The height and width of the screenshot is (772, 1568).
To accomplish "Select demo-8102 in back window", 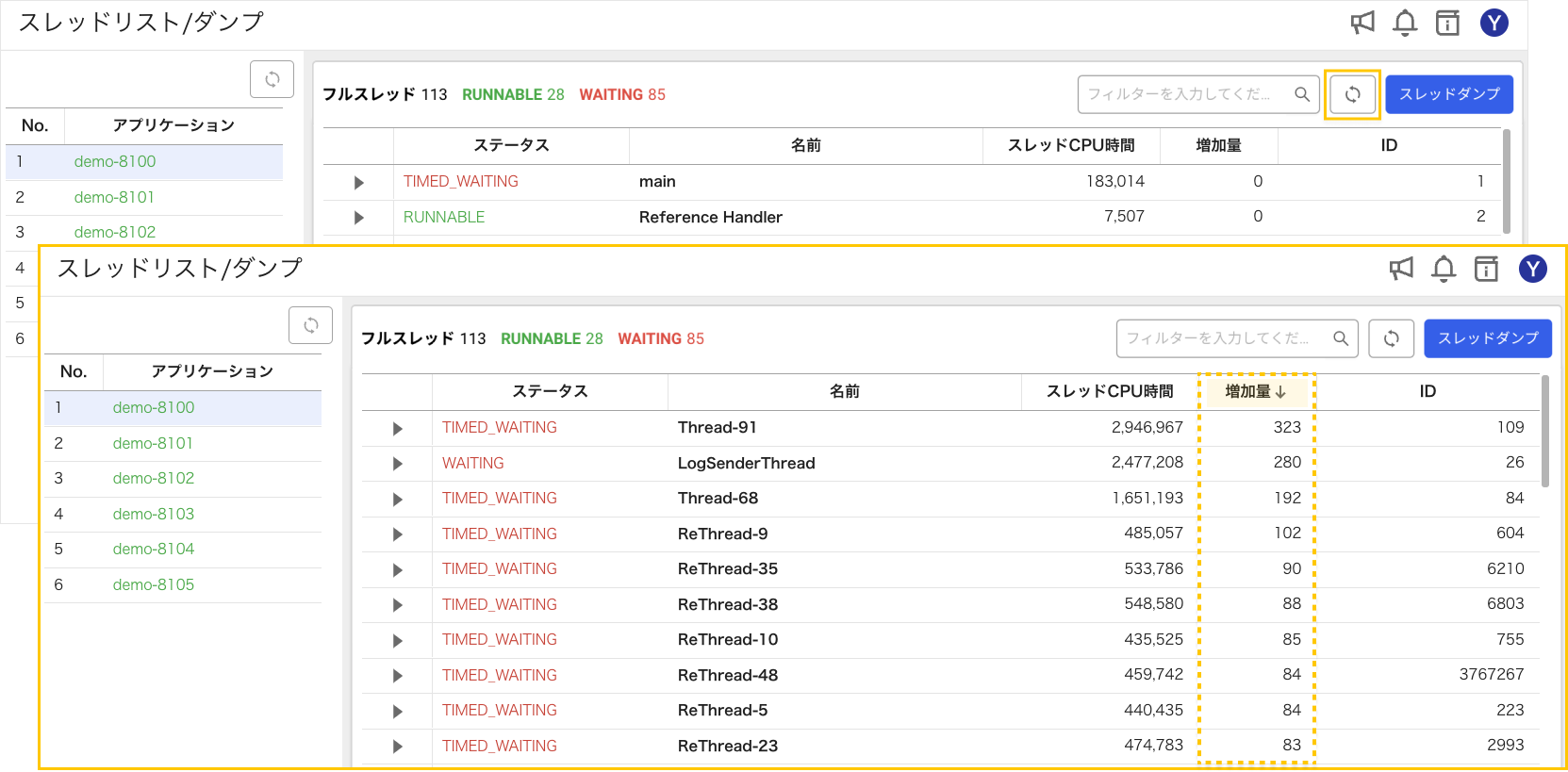I will [x=115, y=232].
